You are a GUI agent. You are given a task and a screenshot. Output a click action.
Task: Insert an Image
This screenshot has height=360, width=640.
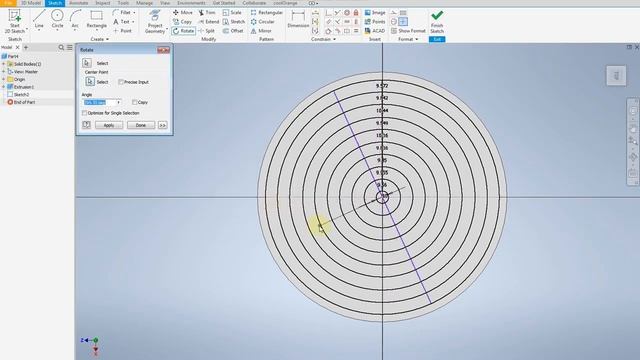pyautogui.click(x=375, y=13)
